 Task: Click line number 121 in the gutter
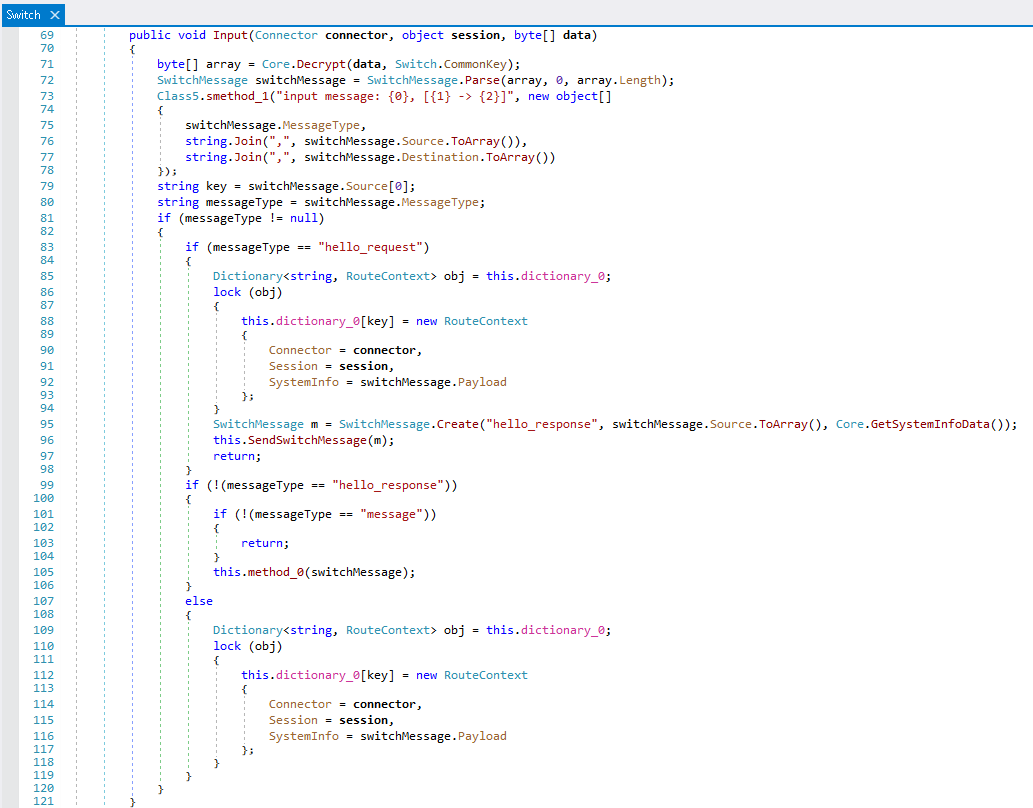[44, 802]
